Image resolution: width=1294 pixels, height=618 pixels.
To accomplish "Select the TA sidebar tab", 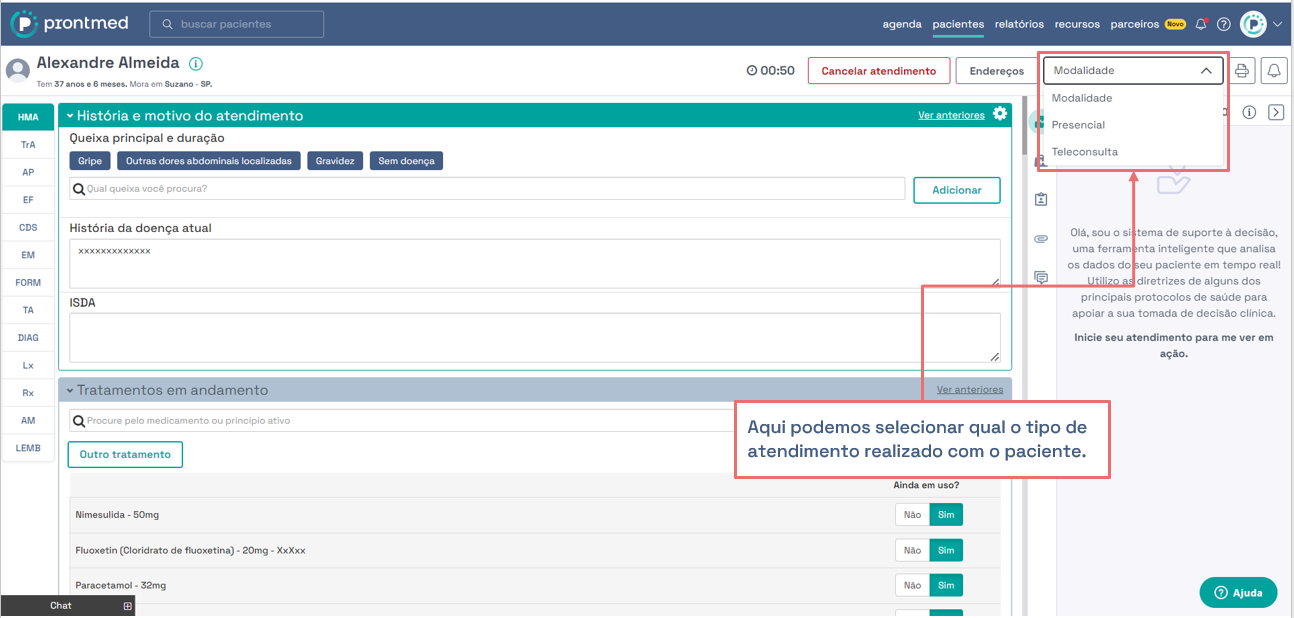I will point(28,310).
